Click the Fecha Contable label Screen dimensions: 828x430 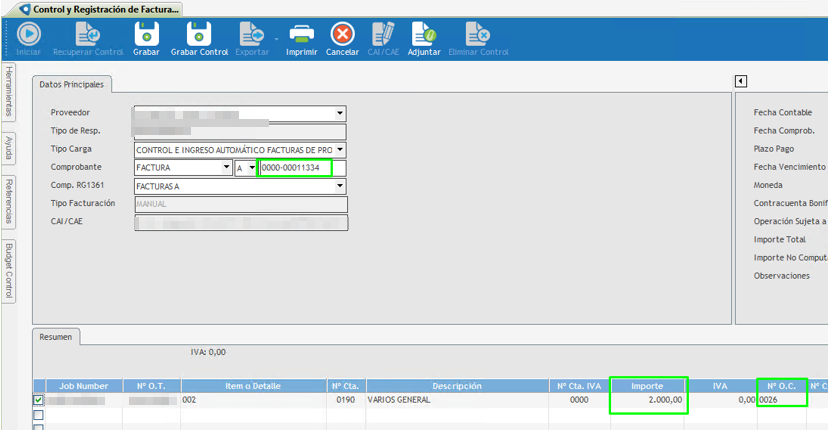pyautogui.click(x=783, y=113)
